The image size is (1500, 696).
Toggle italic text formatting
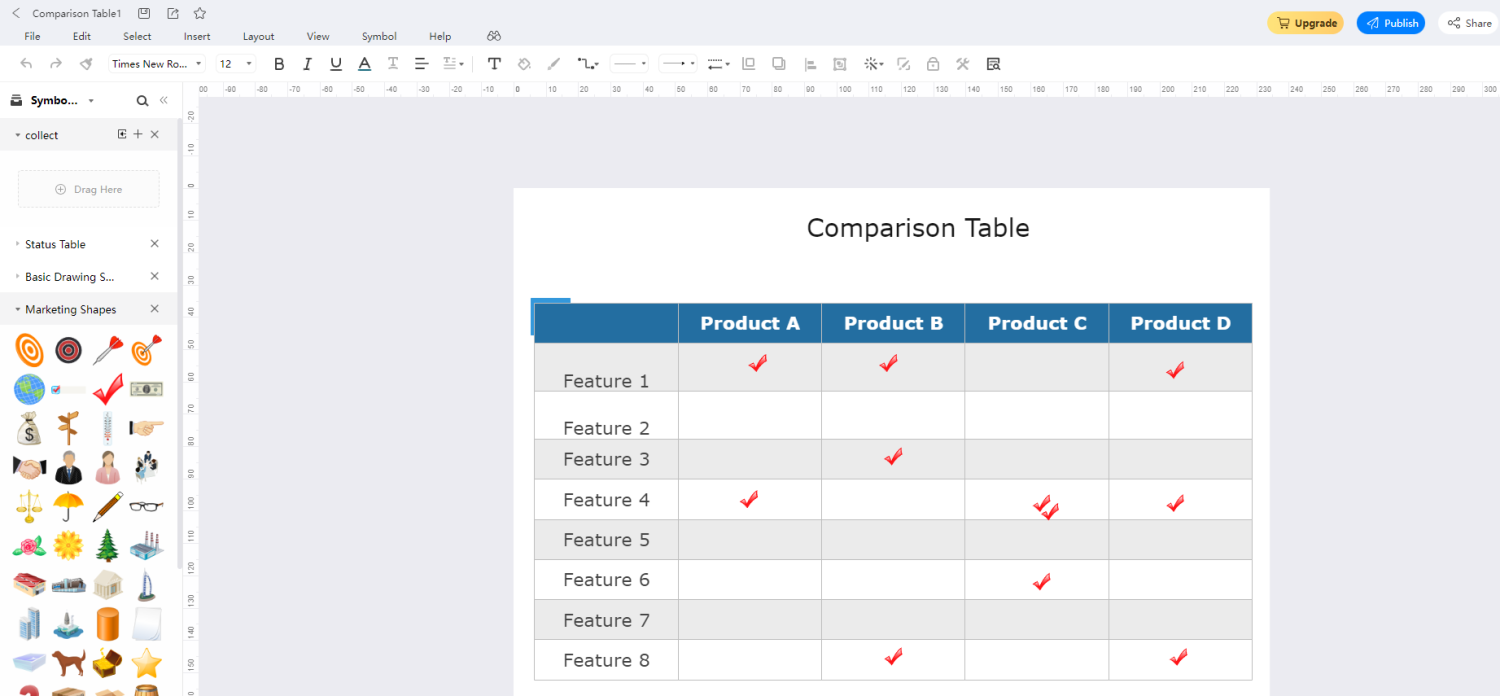[x=307, y=64]
